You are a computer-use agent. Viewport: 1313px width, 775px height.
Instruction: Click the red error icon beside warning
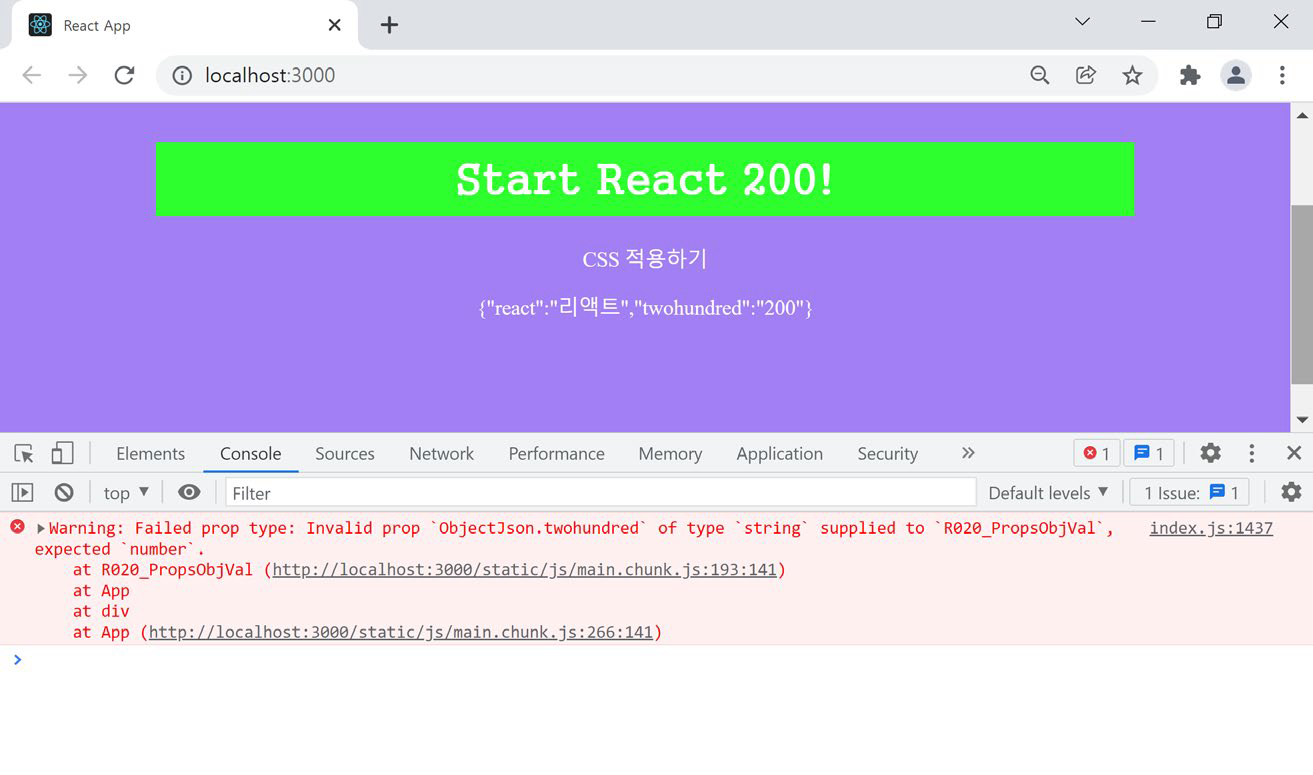point(17,527)
